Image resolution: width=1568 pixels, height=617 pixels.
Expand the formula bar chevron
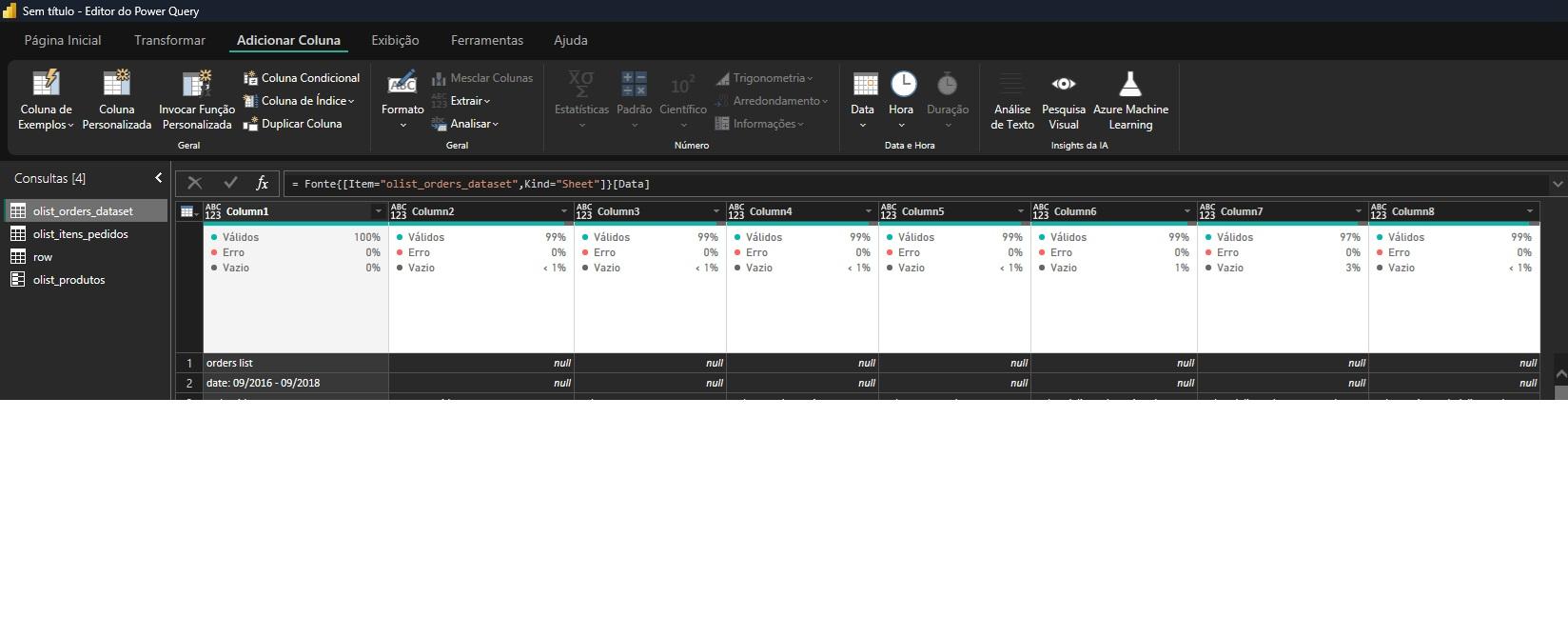pos(1558,184)
